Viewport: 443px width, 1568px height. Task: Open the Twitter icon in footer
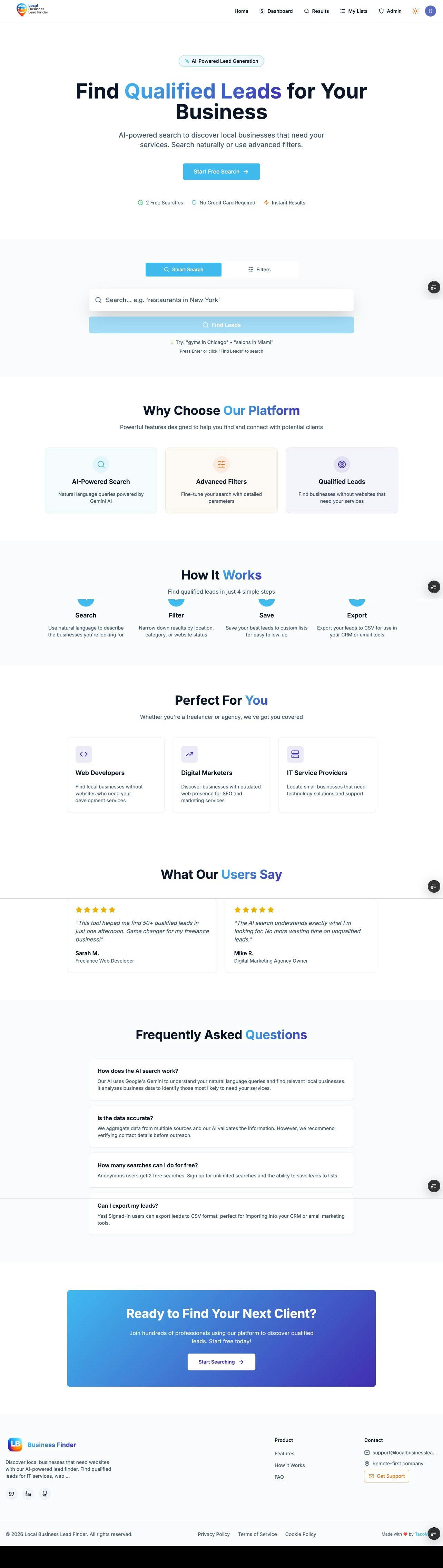pyautogui.click(x=12, y=1494)
